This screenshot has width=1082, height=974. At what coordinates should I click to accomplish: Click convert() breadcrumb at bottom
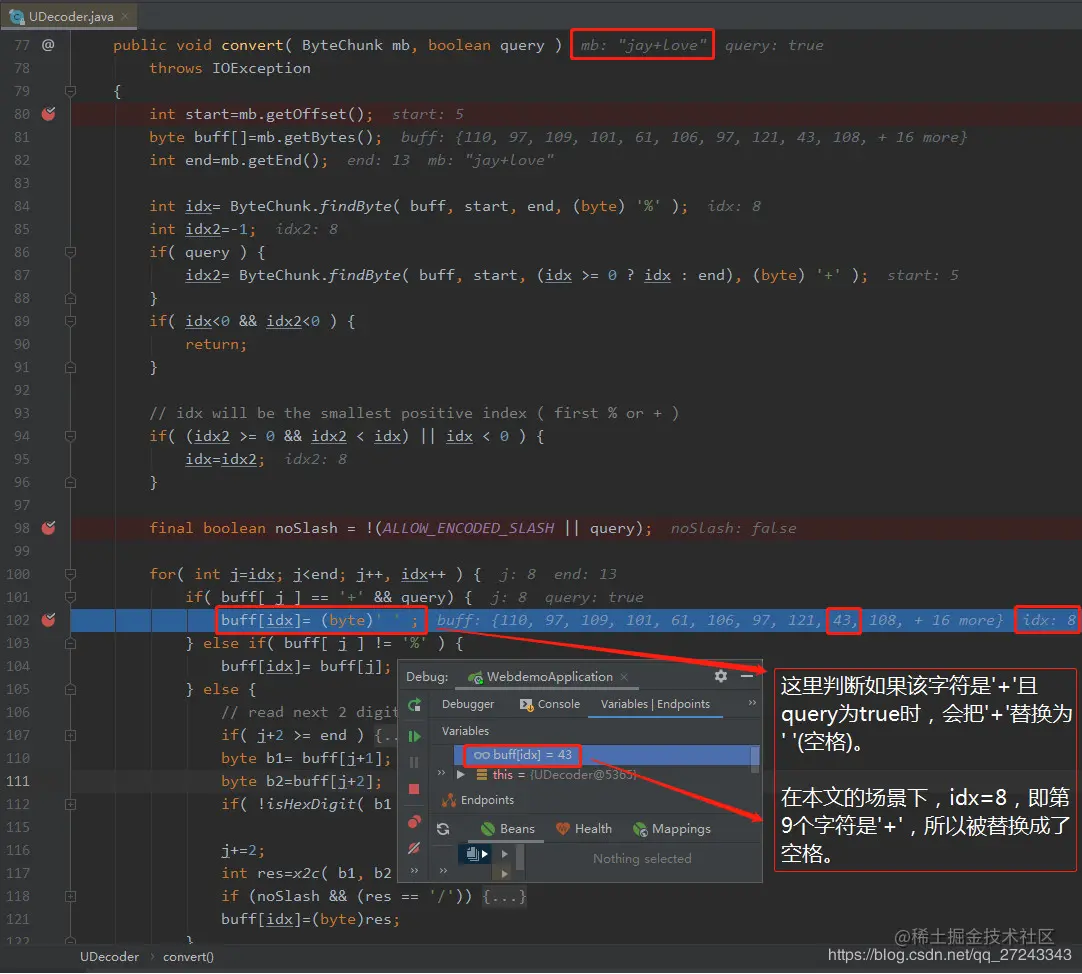(188, 957)
